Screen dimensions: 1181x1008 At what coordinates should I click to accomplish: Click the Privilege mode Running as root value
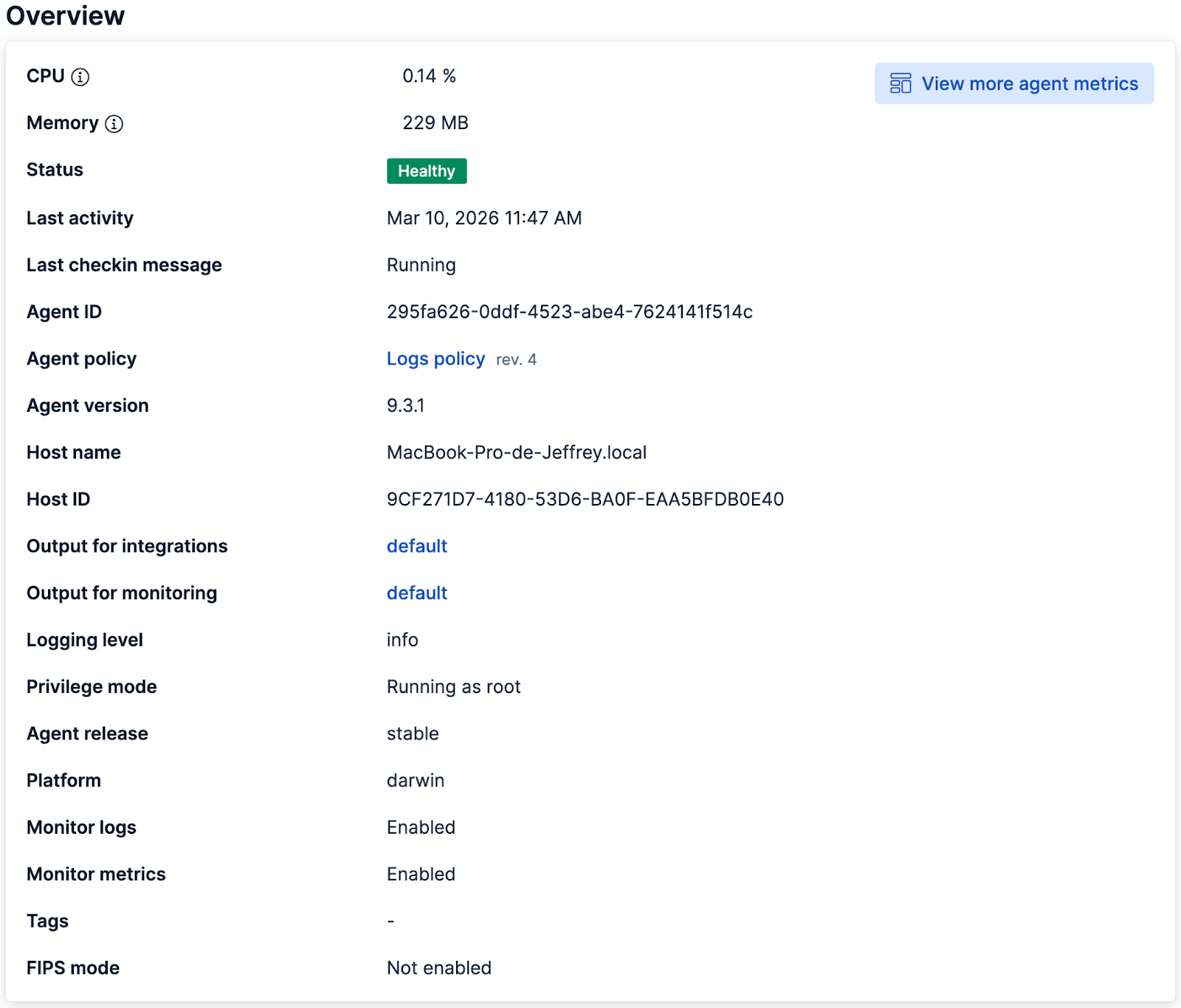[x=454, y=686]
